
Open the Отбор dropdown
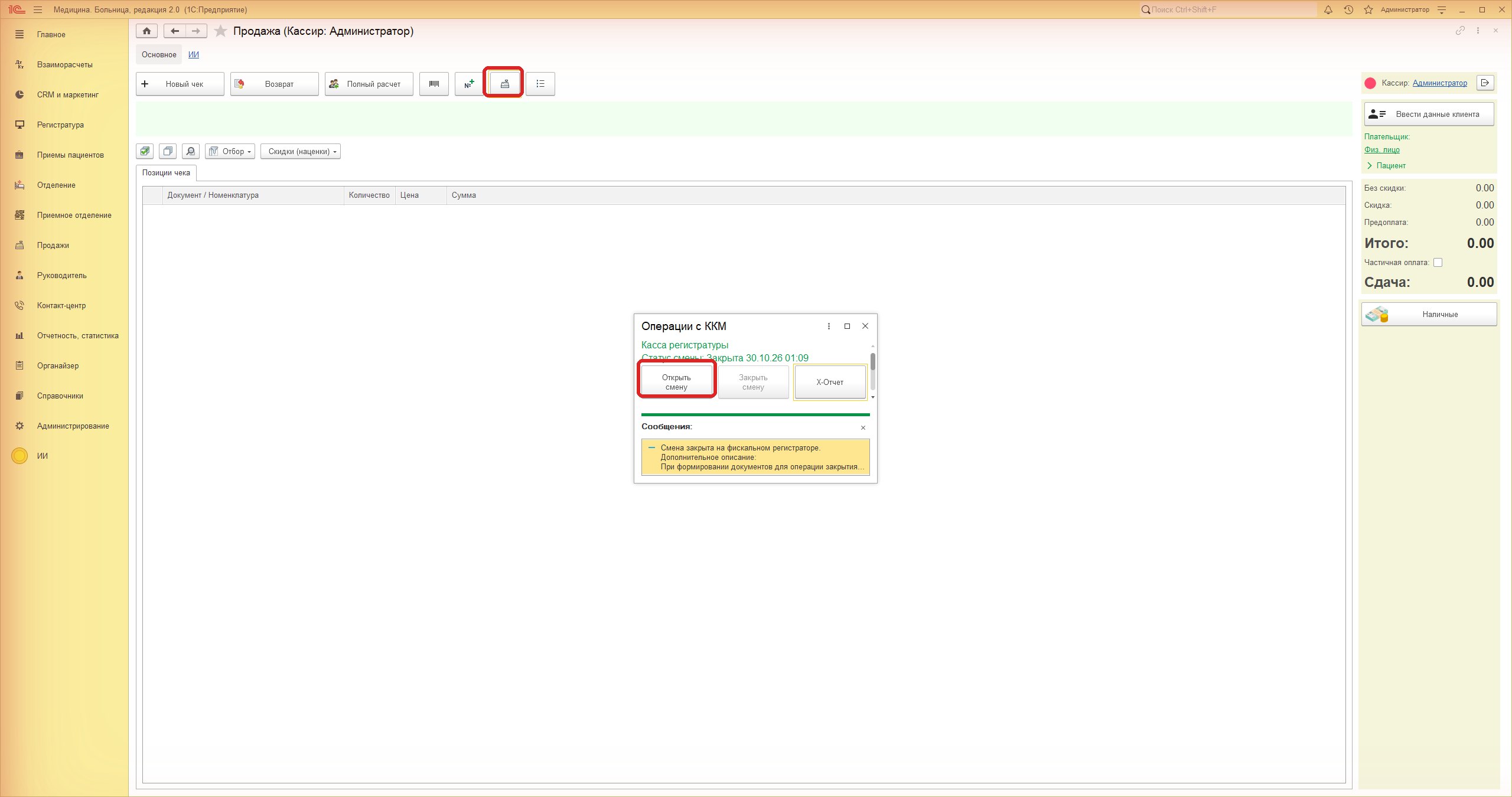click(230, 152)
